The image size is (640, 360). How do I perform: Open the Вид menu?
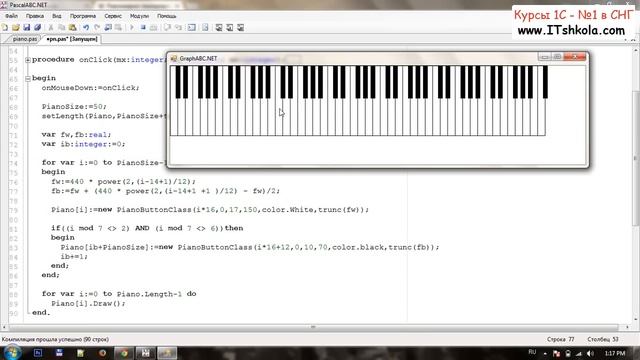coord(57,16)
